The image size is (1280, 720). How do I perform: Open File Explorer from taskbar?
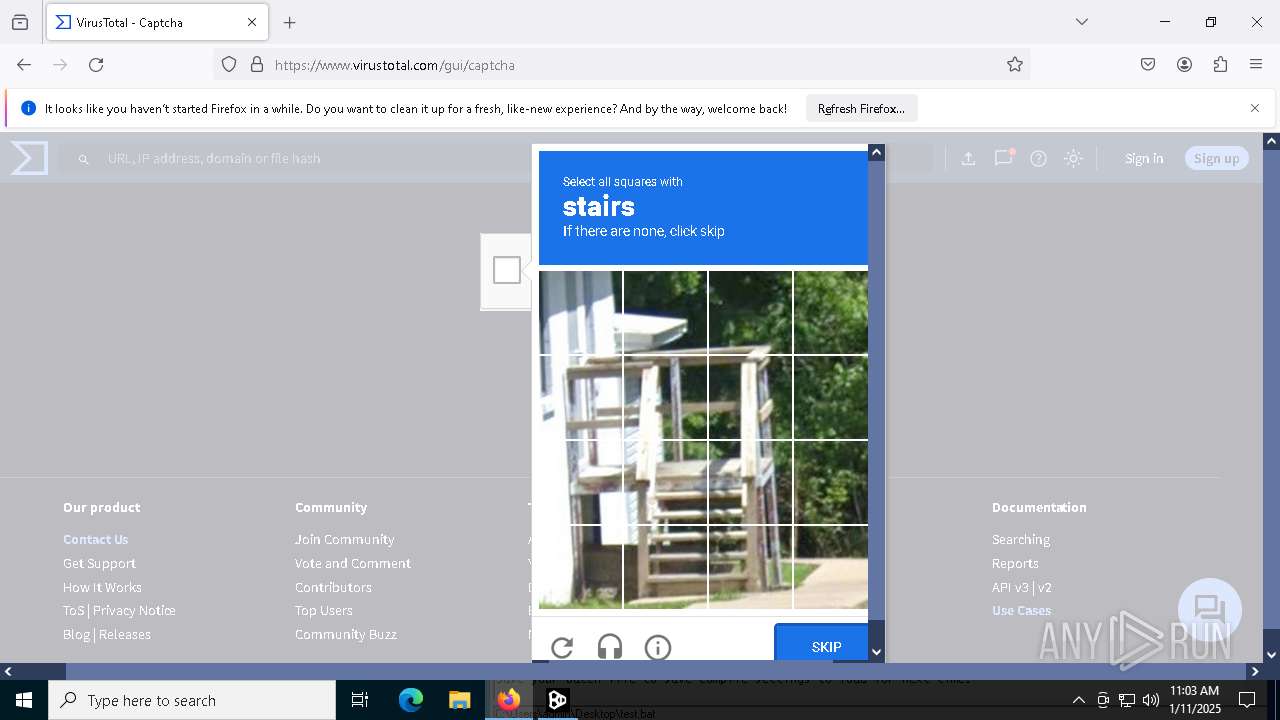tap(459, 700)
